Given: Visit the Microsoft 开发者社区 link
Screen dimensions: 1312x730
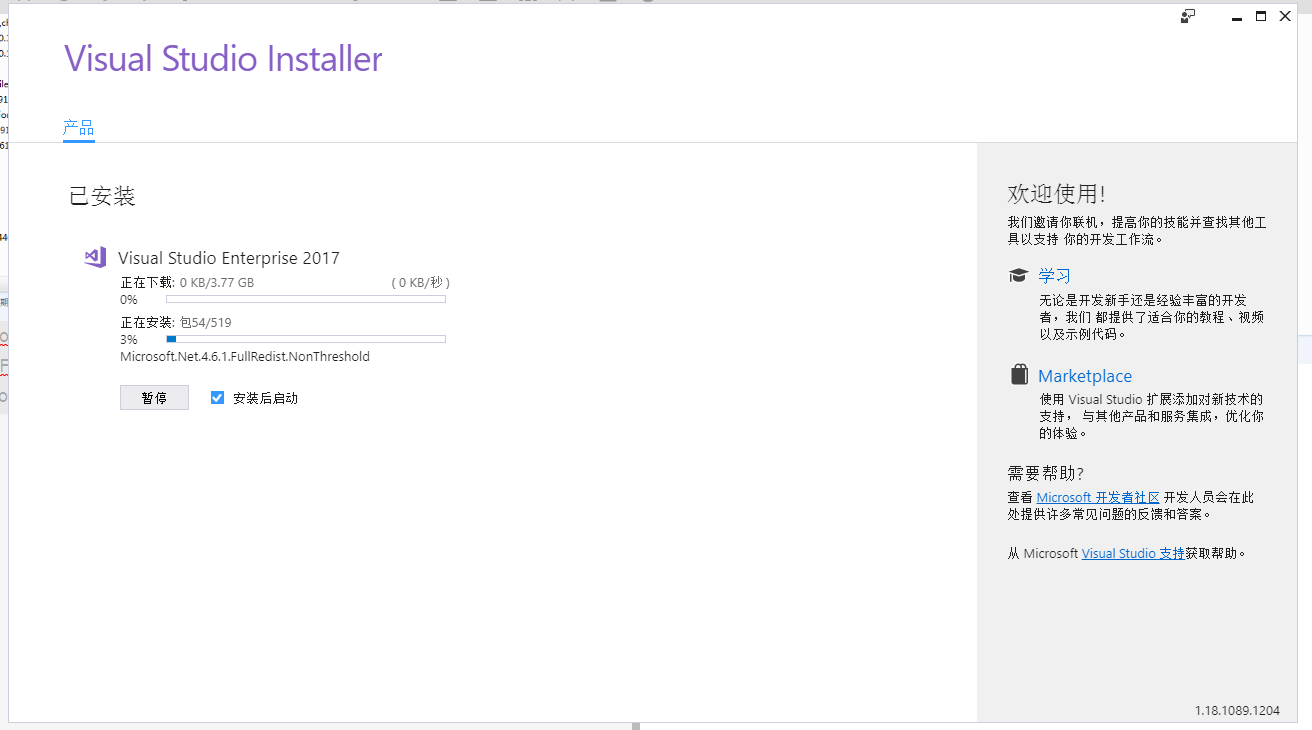Looking at the screenshot, I should coord(1097,497).
